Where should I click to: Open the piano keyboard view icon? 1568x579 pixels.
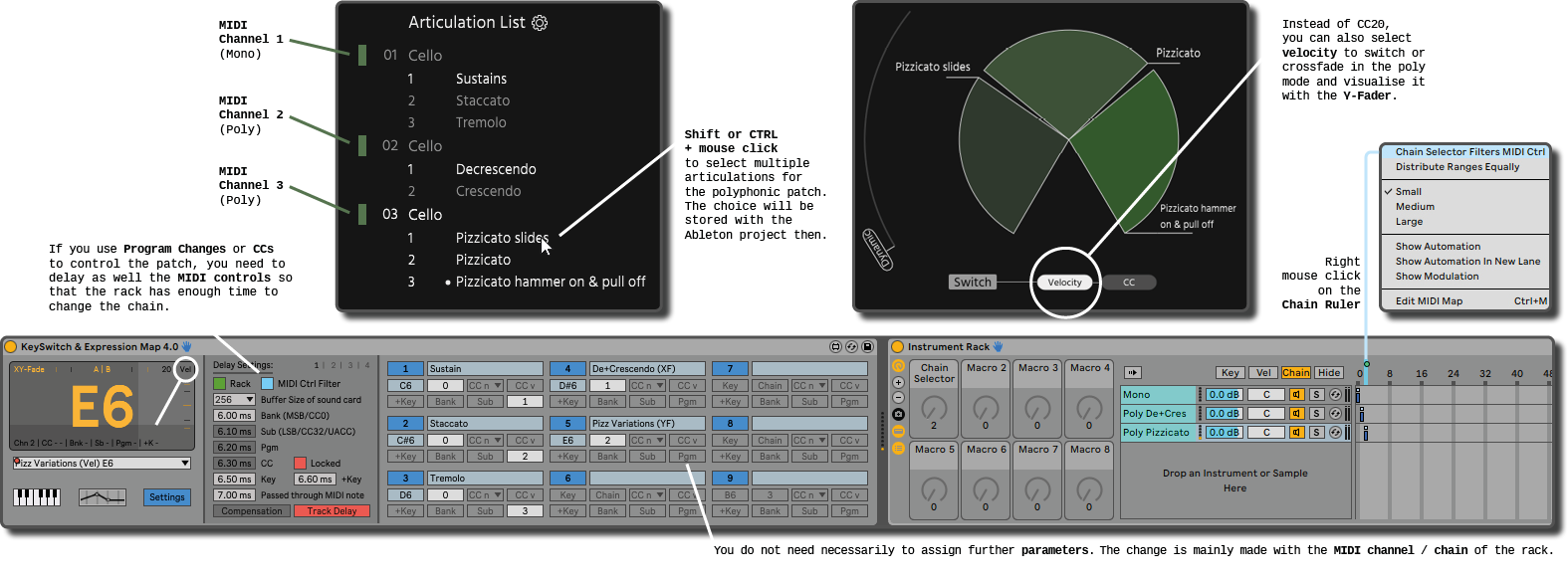click(37, 496)
